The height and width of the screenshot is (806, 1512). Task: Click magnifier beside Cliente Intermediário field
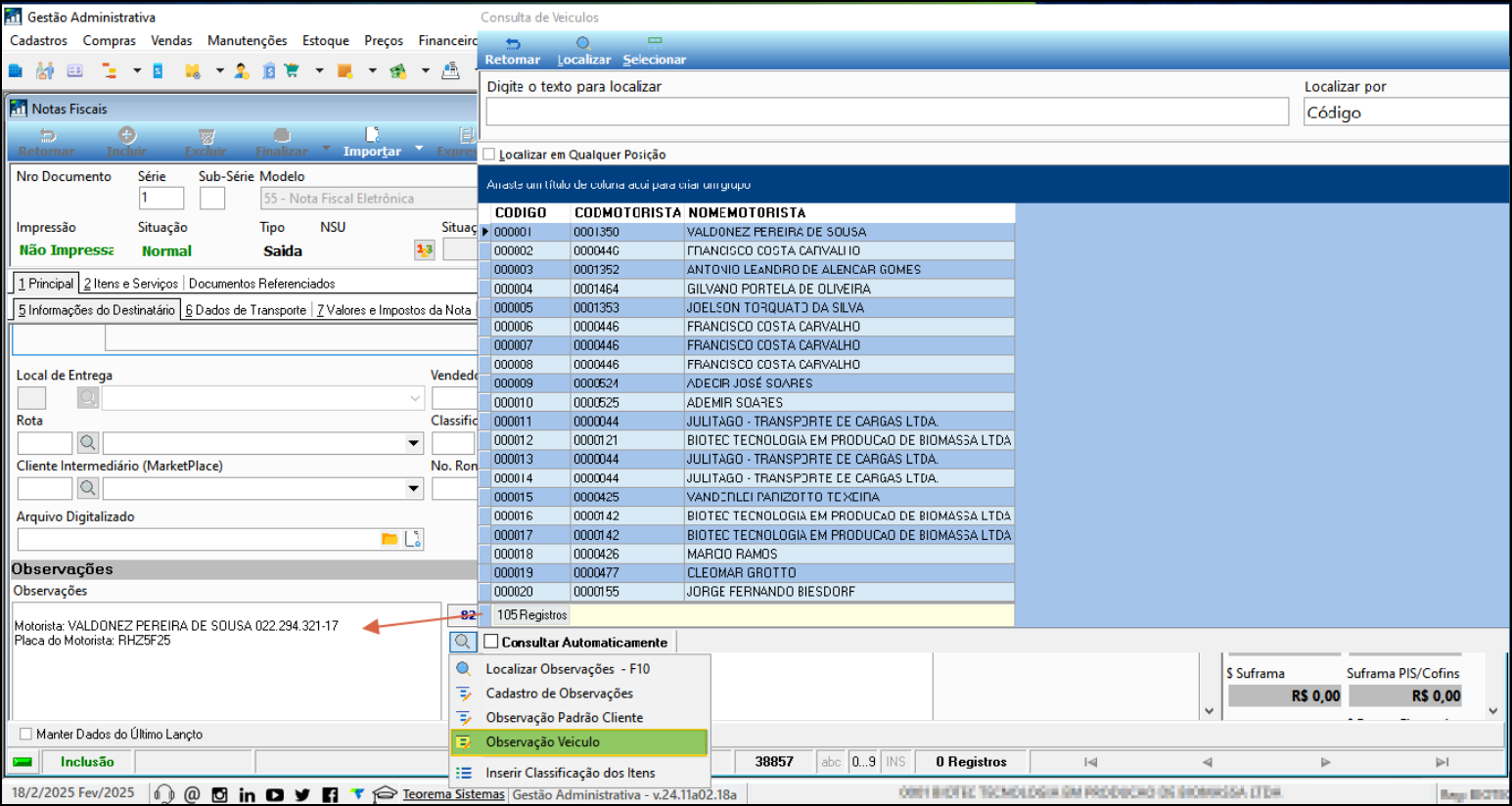point(88,487)
